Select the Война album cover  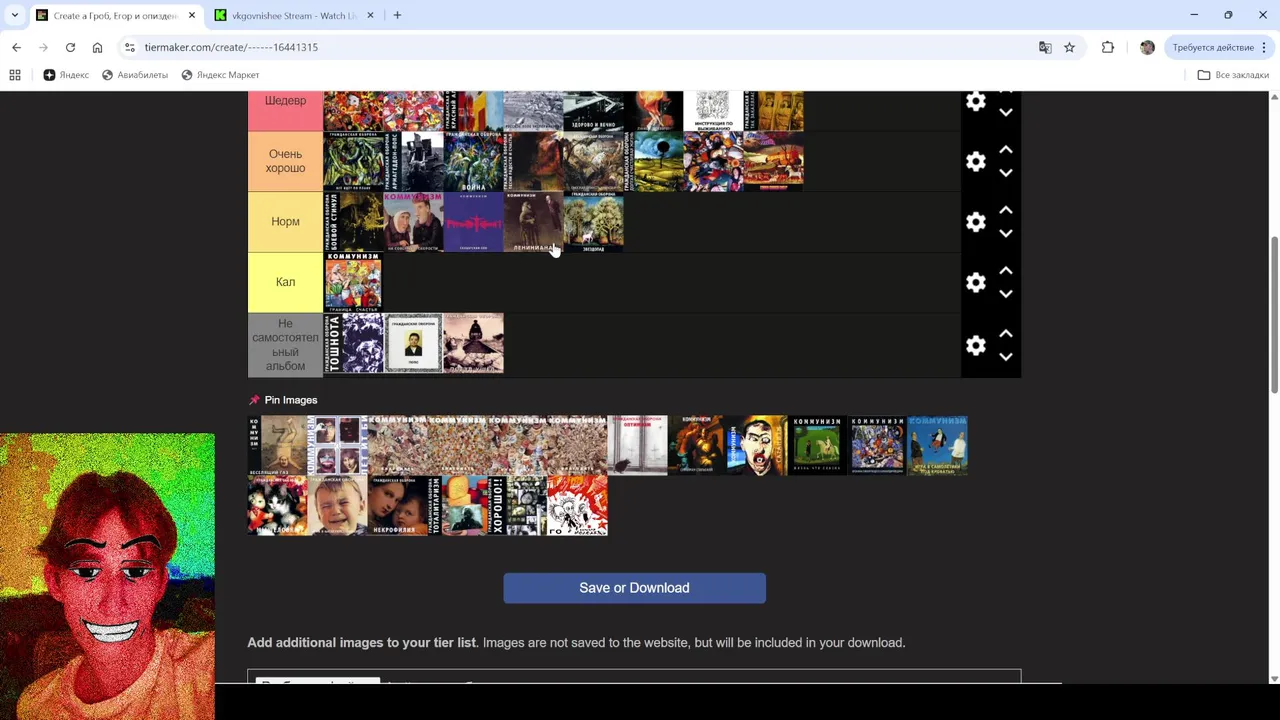click(473, 161)
